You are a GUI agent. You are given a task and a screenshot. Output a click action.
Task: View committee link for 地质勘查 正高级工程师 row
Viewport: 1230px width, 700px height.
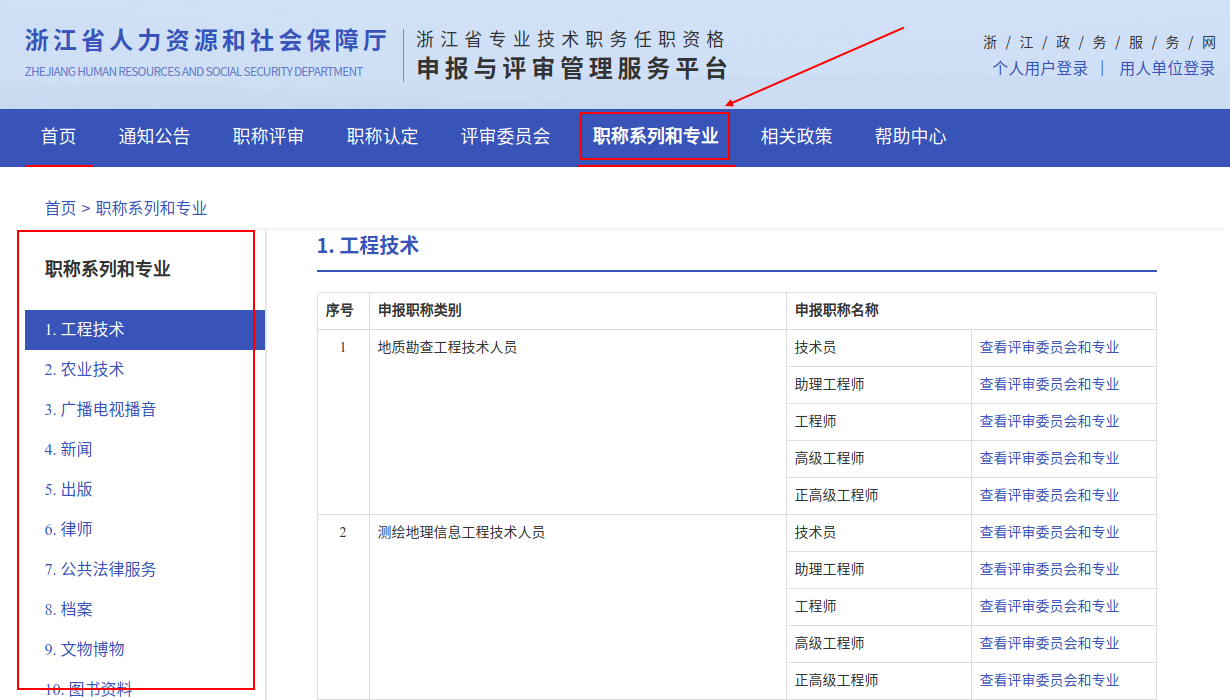[1049, 495]
